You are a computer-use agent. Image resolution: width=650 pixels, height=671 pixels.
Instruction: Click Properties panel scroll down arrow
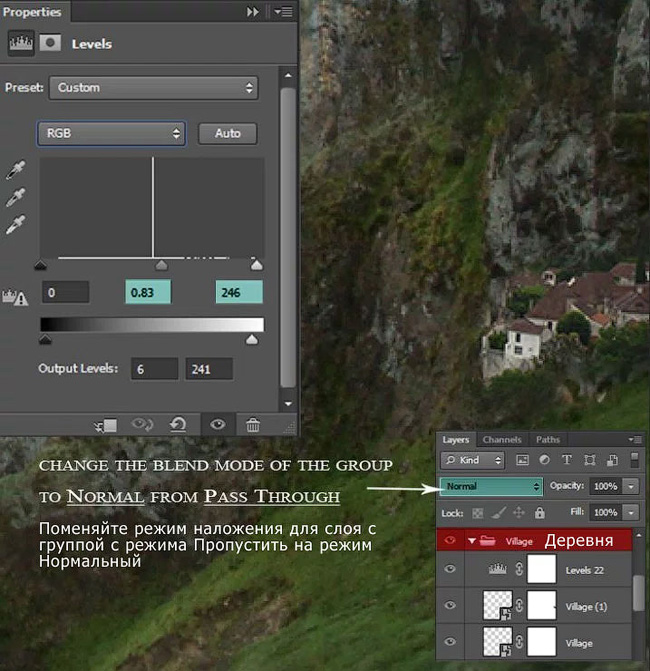click(x=288, y=404)
